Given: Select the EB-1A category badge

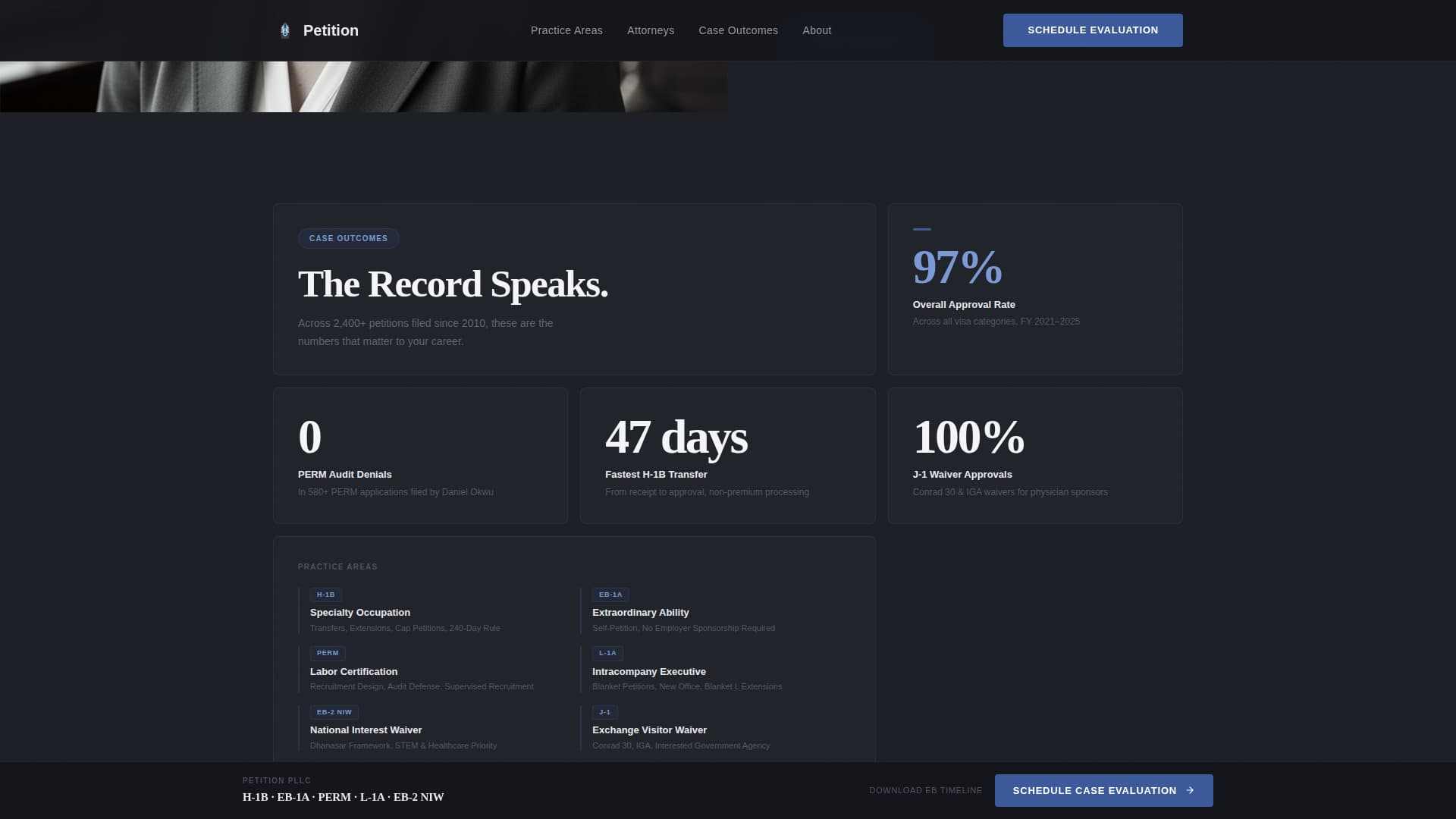Looking at the screenshot, I should [x=610, y=595].
